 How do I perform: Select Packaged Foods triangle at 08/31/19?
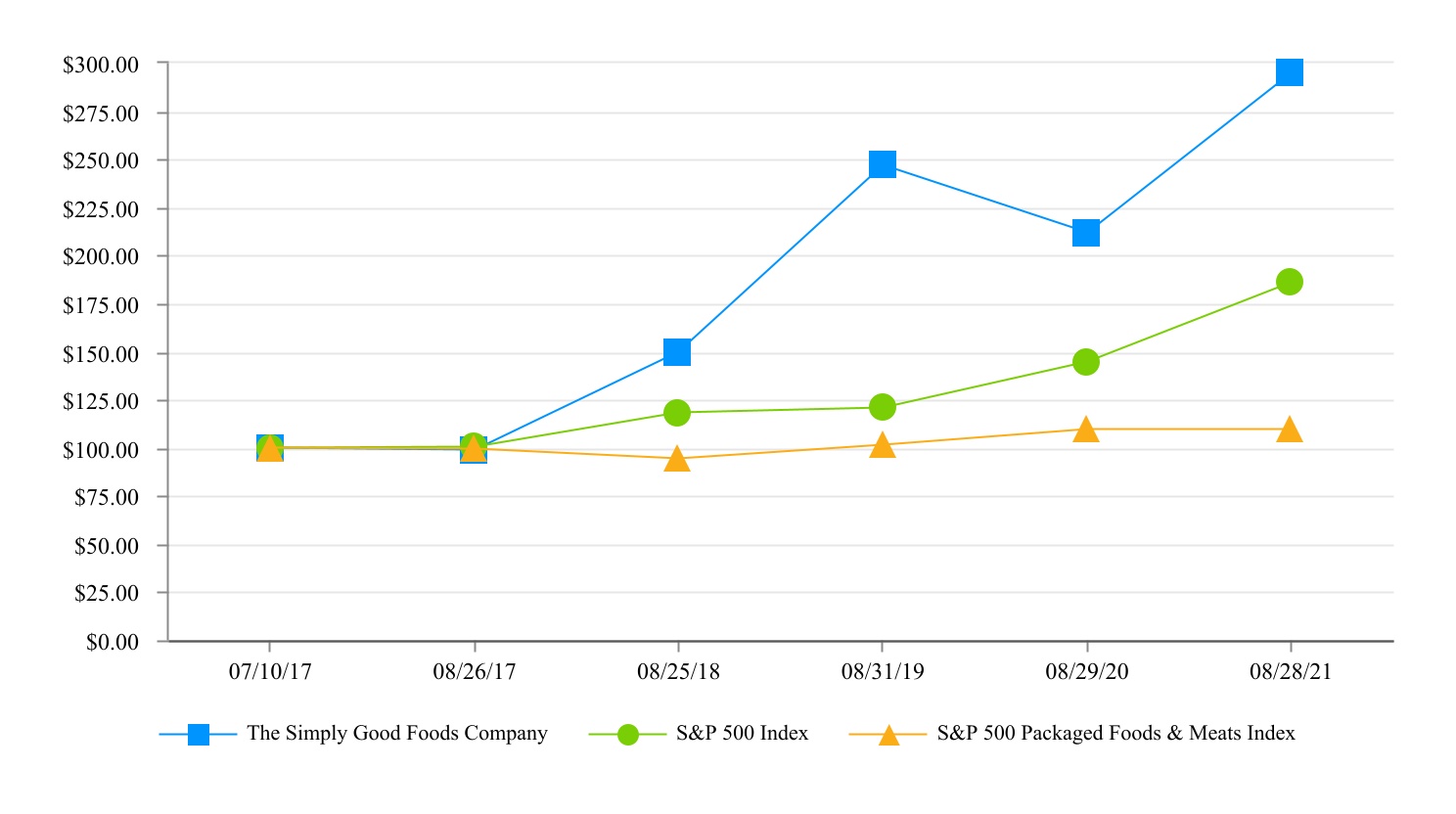(882, 446)
